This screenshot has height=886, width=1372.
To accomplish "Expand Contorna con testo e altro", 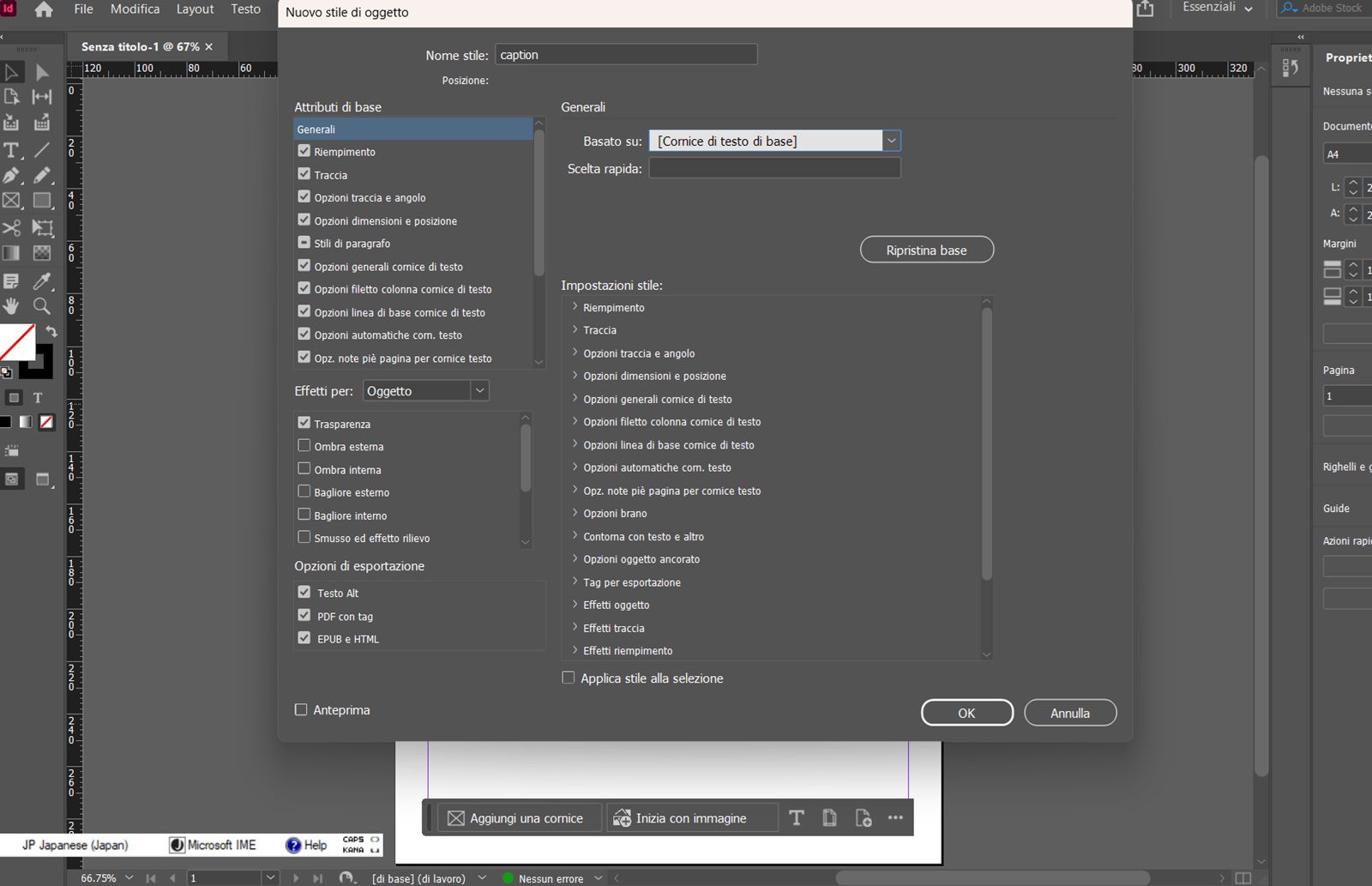I will (x=575, y=535).
